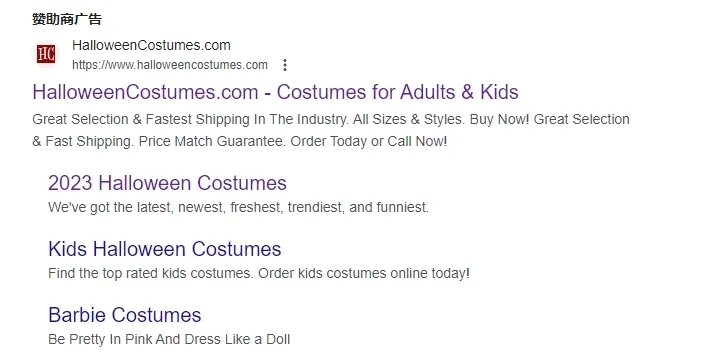The height and width of the screenshot is (363, 702).
Task: Click the Price Match Guarantee text
Action: (212, 141)
